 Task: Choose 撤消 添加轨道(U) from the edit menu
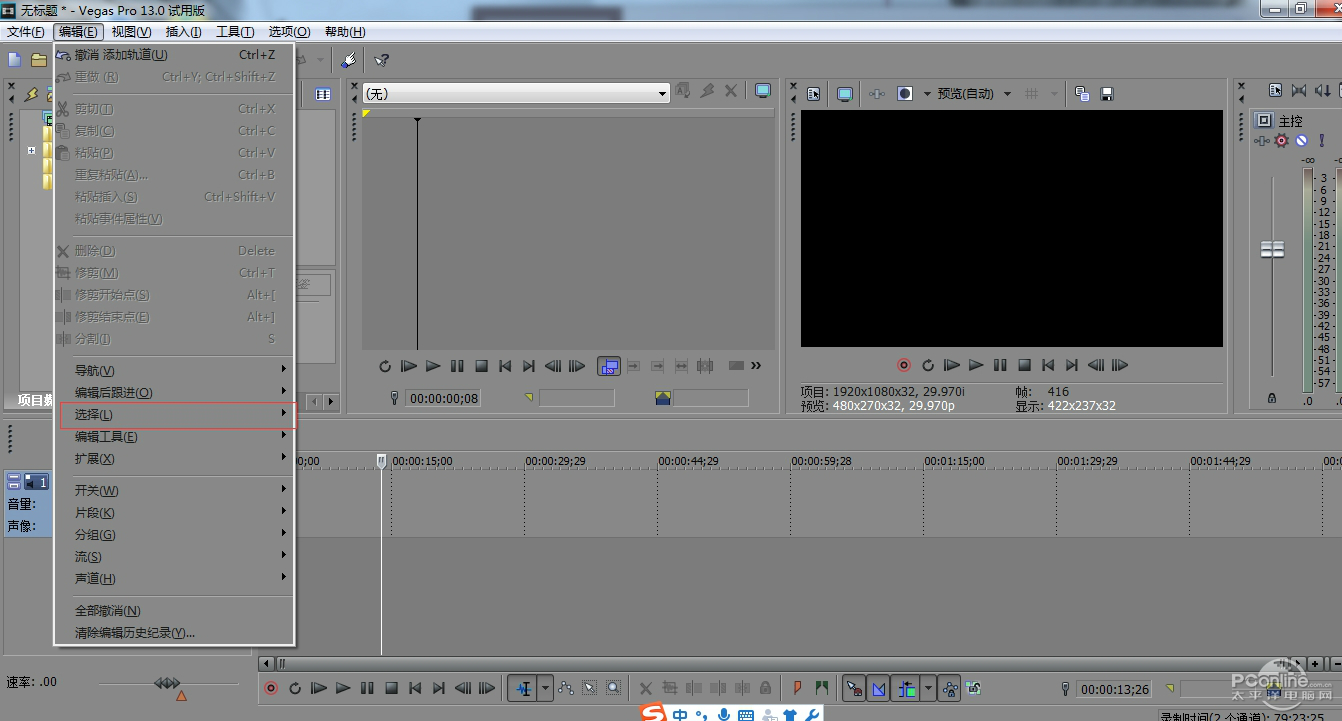point(120,55)
